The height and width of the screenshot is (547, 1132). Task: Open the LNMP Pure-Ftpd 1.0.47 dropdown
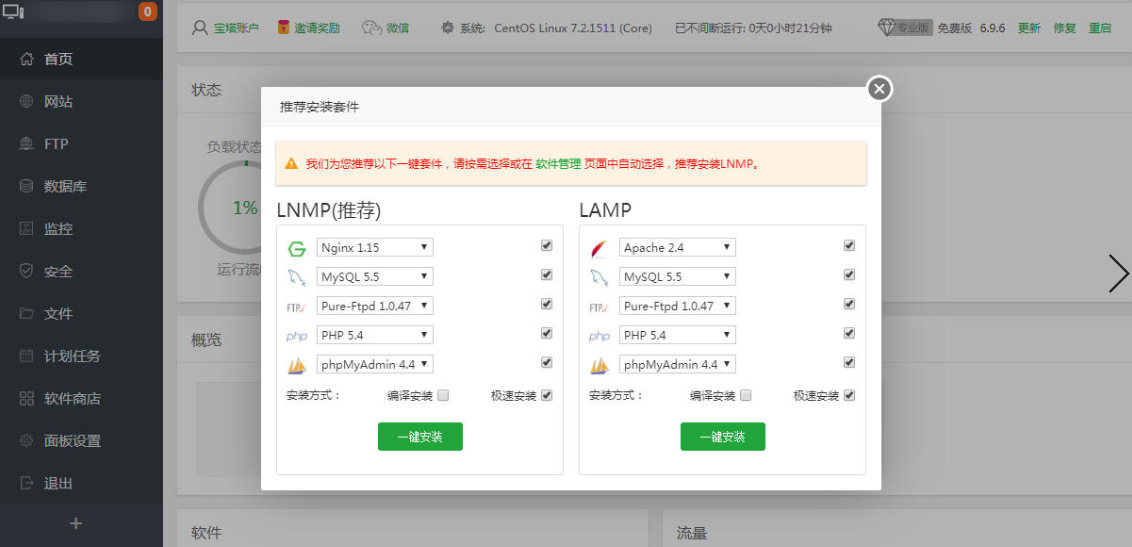375,306
